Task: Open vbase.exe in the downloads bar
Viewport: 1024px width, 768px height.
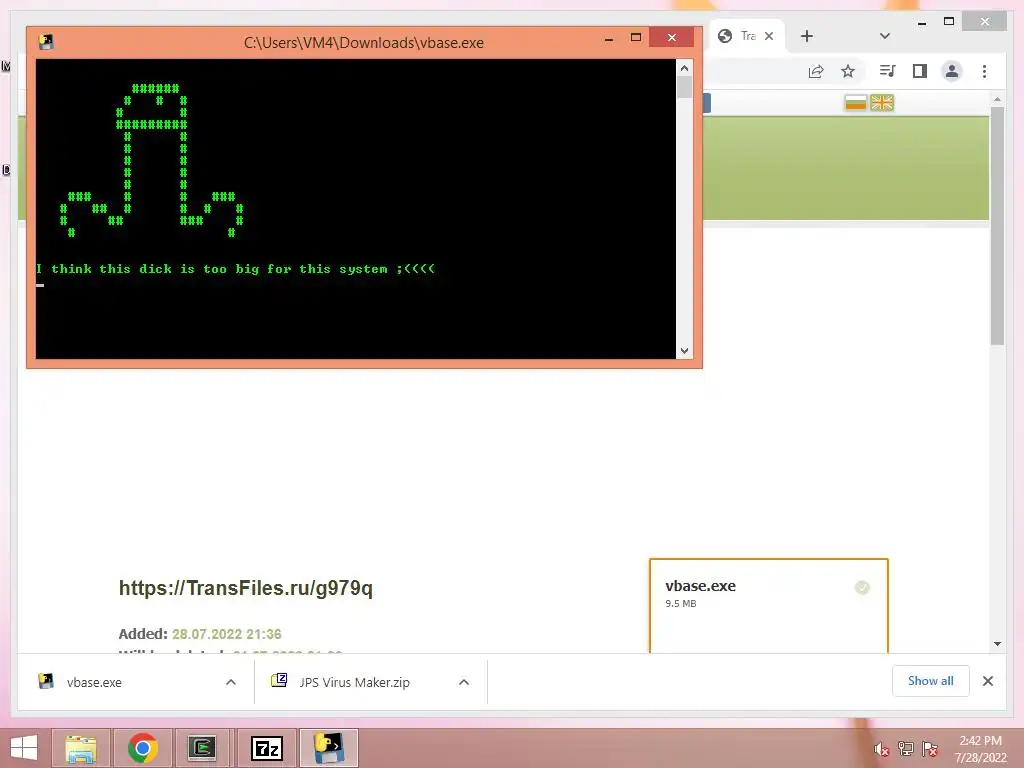Action: pos(94,682)
